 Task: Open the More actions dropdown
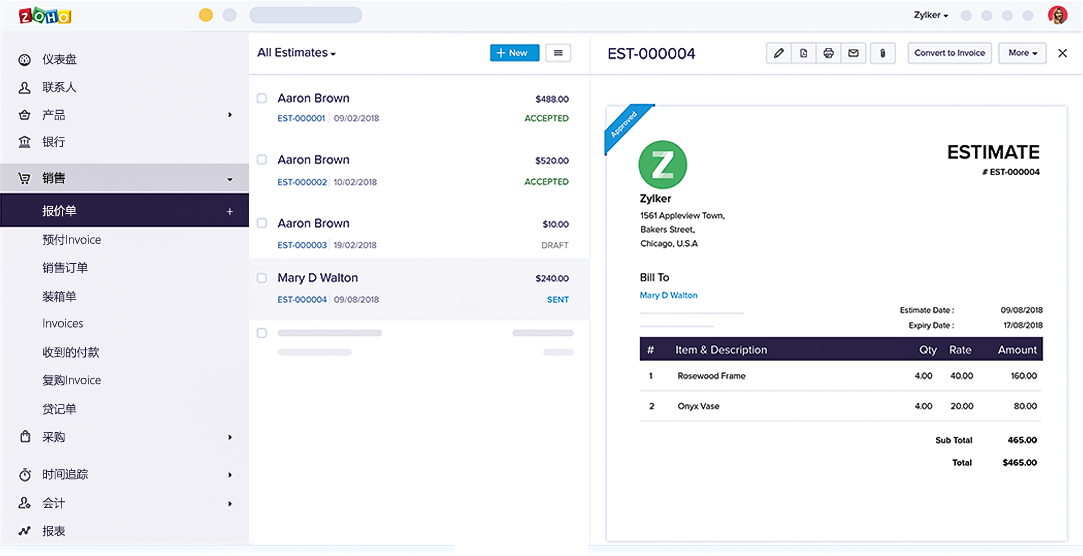[x=1022, y=53]
